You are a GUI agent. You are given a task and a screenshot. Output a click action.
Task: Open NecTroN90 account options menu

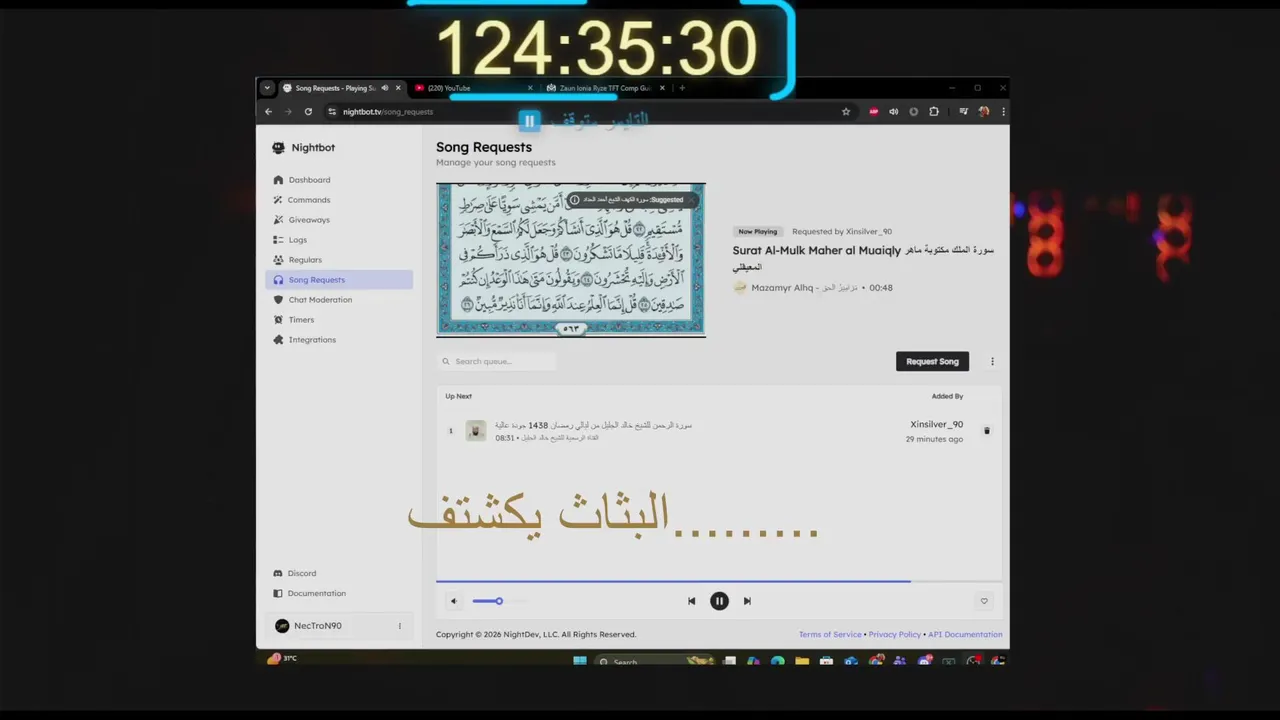pos(400,626)
